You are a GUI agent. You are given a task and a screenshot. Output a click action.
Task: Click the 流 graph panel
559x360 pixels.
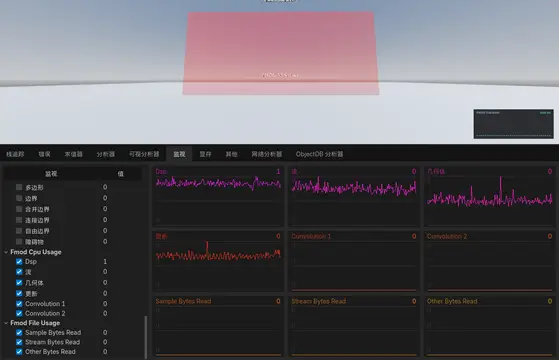point(354,196)
